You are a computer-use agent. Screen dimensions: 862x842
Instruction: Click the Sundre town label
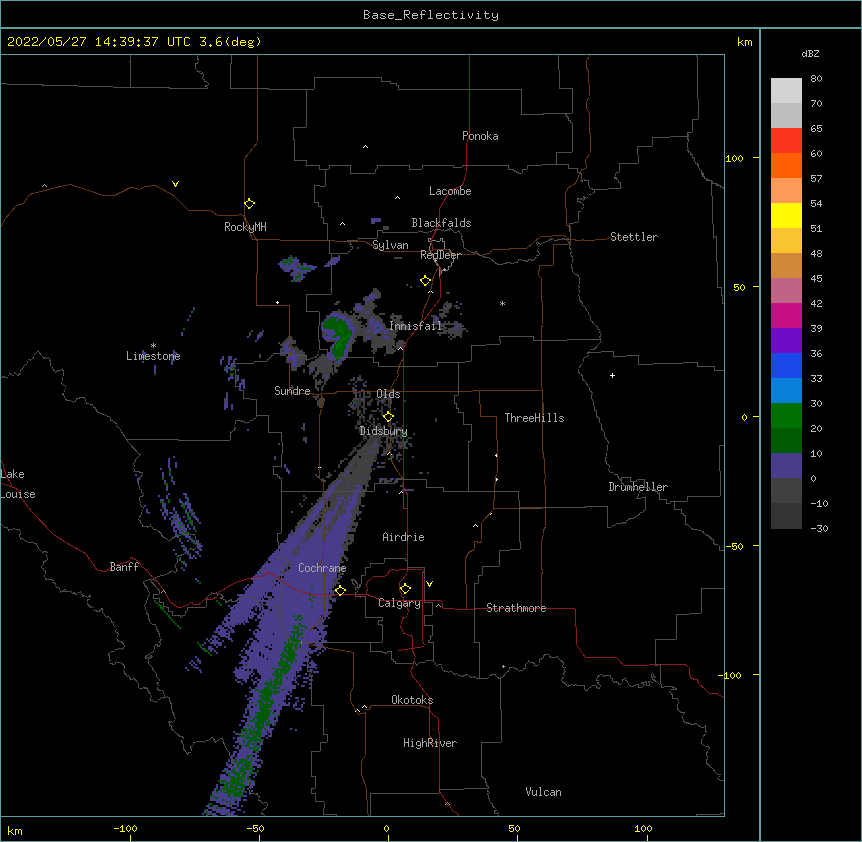pos(292,391)
